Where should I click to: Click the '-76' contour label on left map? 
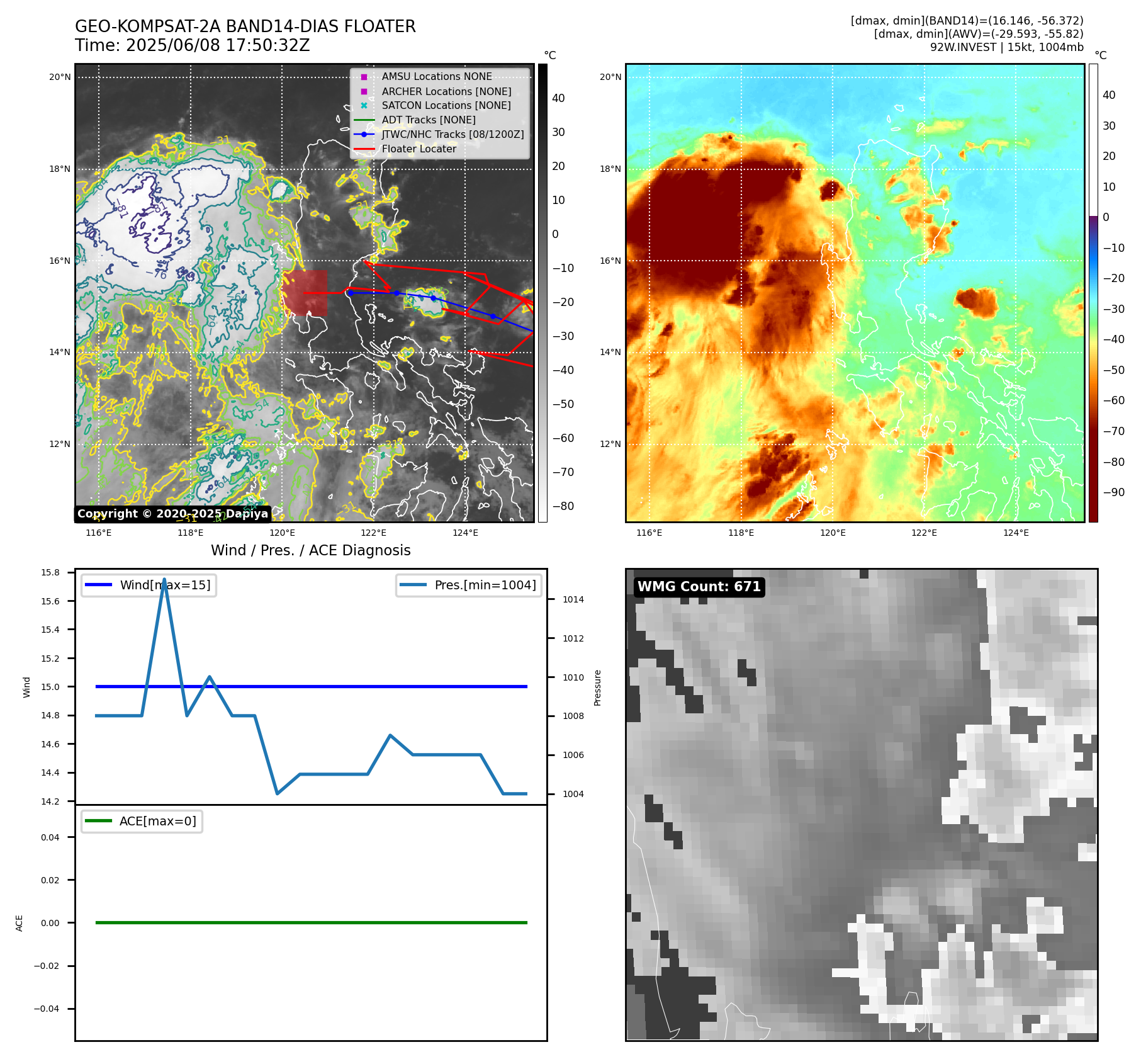[157, 274]
